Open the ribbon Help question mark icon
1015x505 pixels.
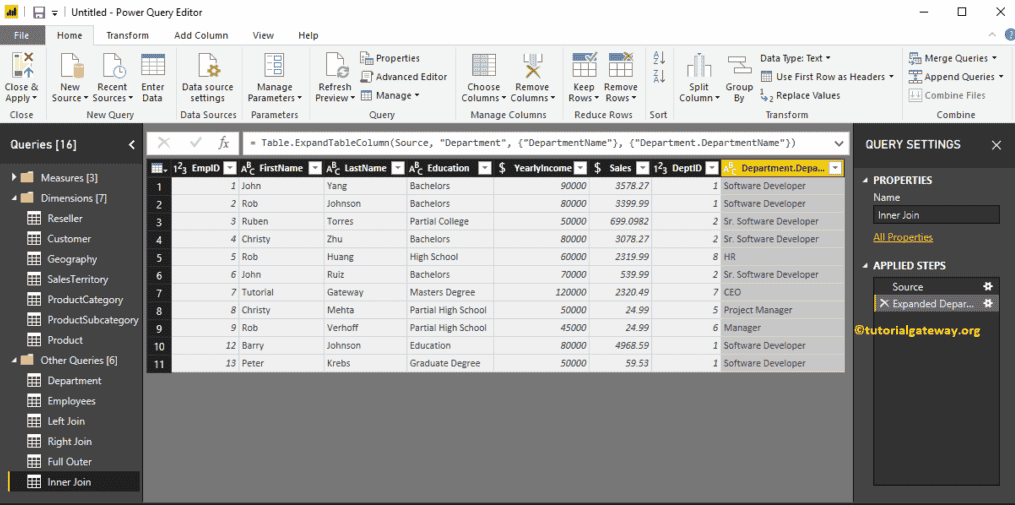[x=1009, y=36]
